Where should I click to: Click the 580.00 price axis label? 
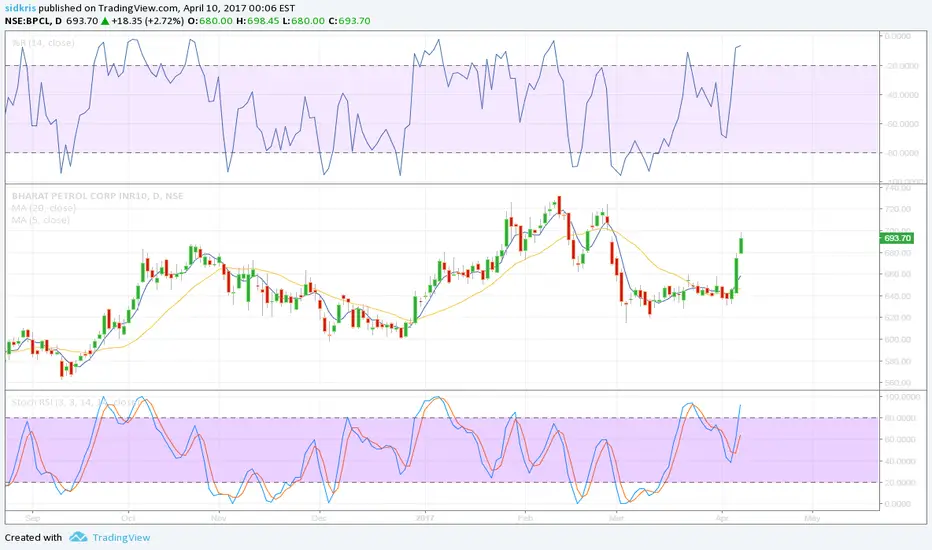(x=898, y=361)
